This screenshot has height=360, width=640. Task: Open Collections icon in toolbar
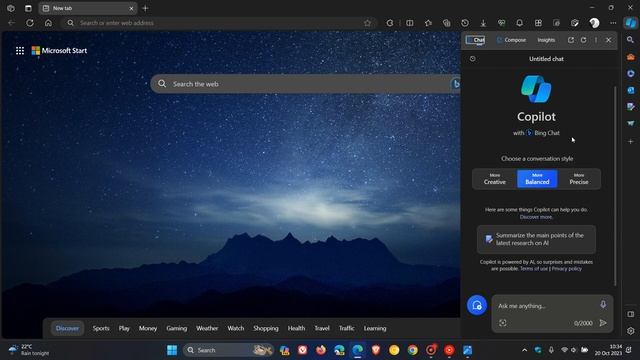click(x=447, y=23)
